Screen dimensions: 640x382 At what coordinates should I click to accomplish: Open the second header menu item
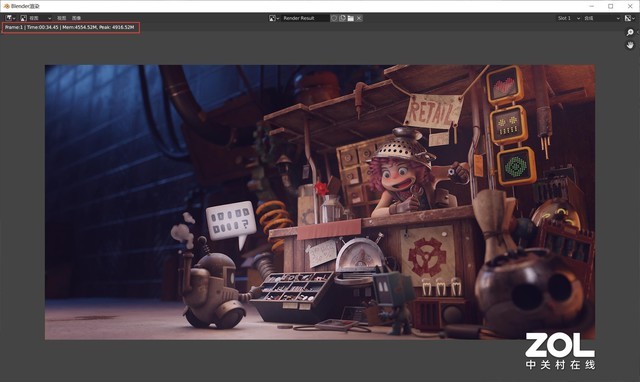tap(61, 18)
